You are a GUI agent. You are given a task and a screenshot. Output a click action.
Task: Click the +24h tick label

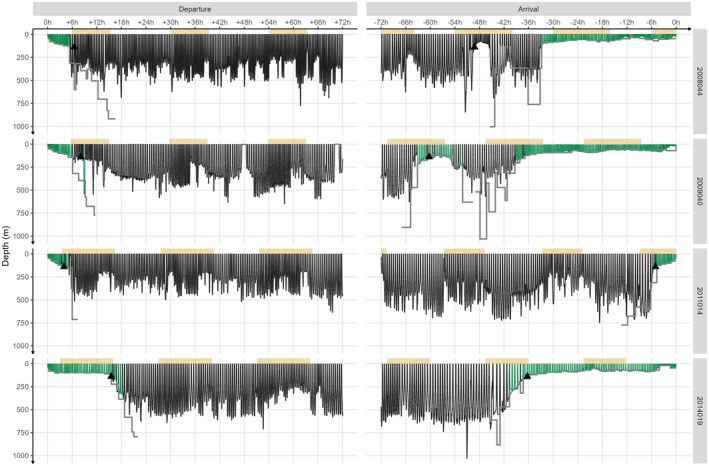(x=146, y=22)
